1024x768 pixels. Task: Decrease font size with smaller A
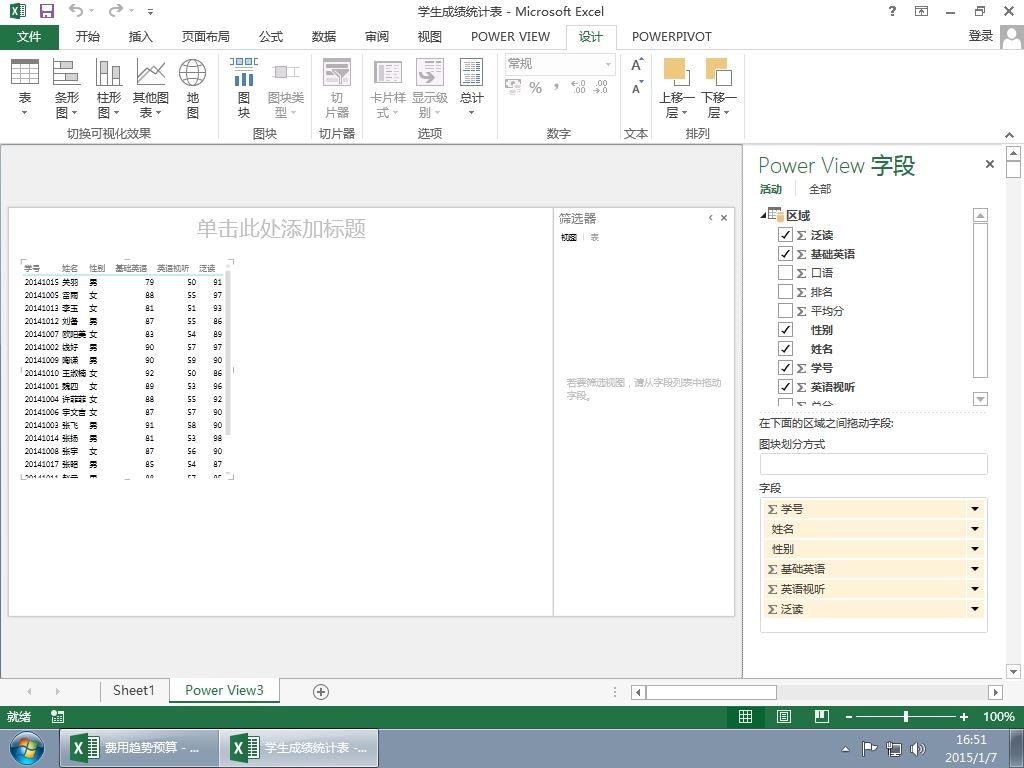click(637, 87)
